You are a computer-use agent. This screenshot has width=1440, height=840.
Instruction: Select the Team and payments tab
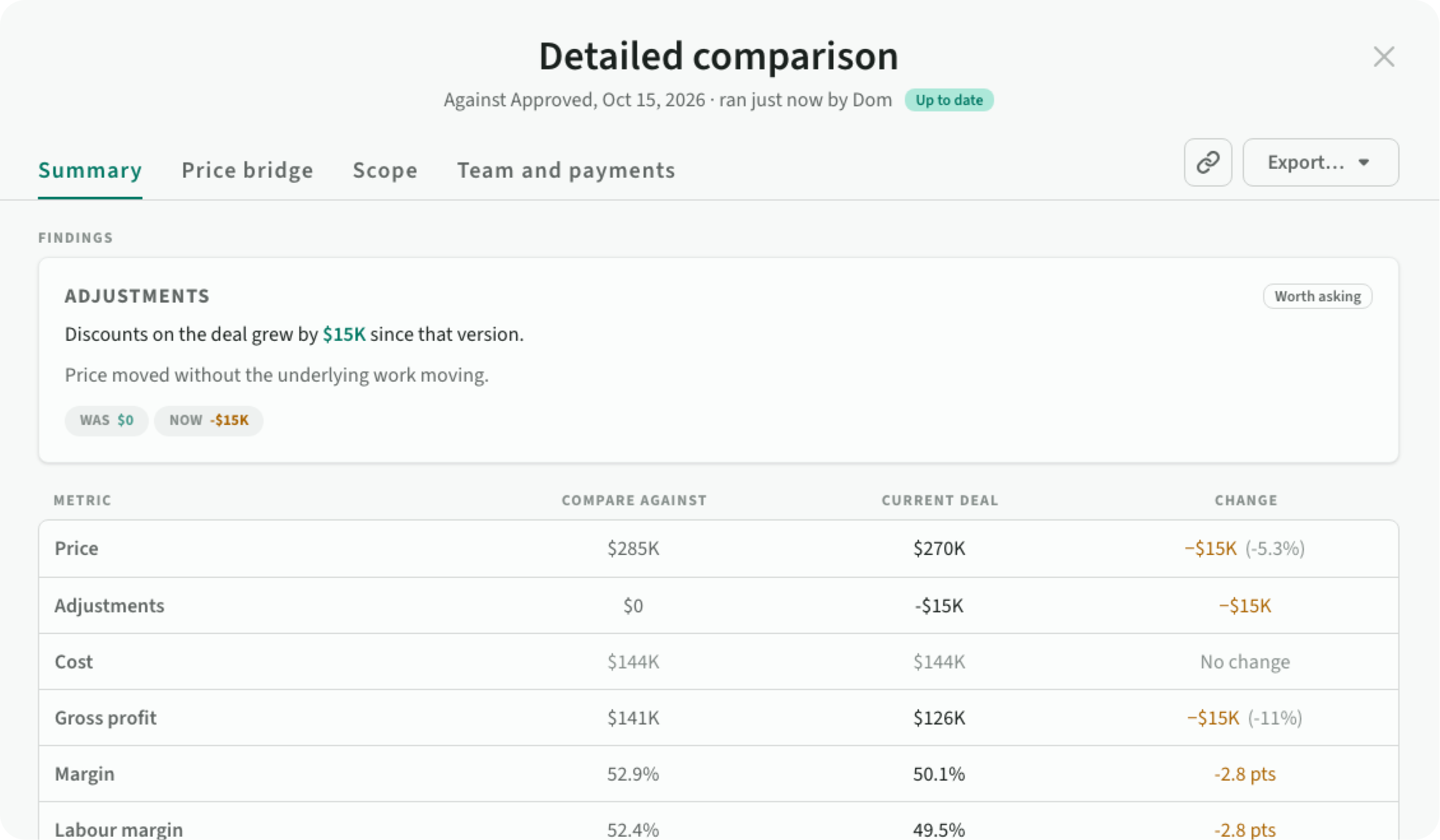pyautogui.click(x=566, y=170)
